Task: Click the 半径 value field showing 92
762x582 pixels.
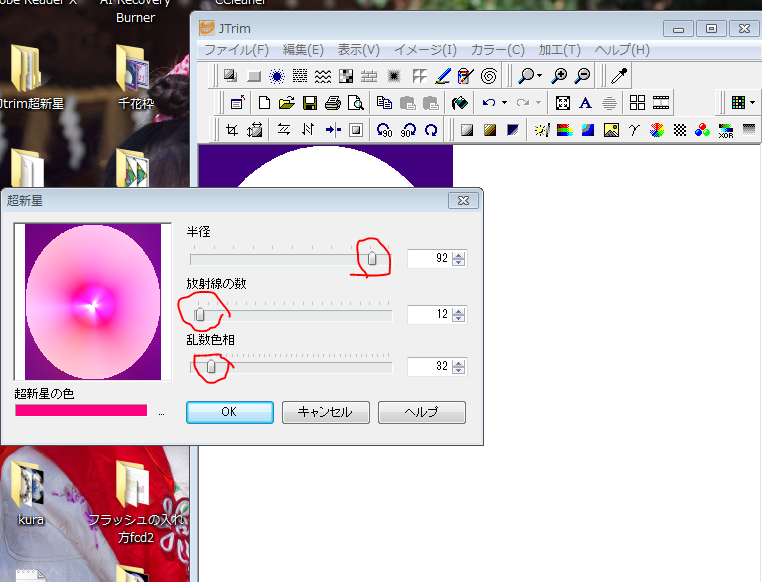Action: tap(430, 258)
